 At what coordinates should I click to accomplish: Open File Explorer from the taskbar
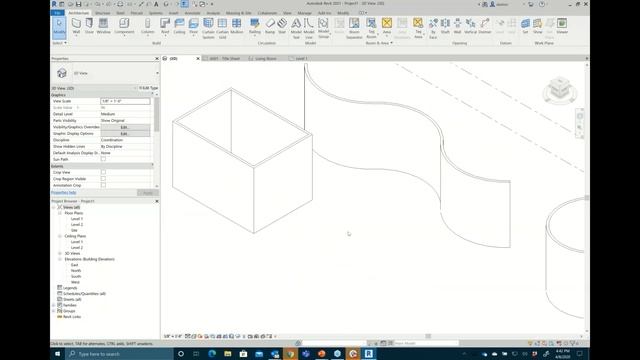point(228,354)
